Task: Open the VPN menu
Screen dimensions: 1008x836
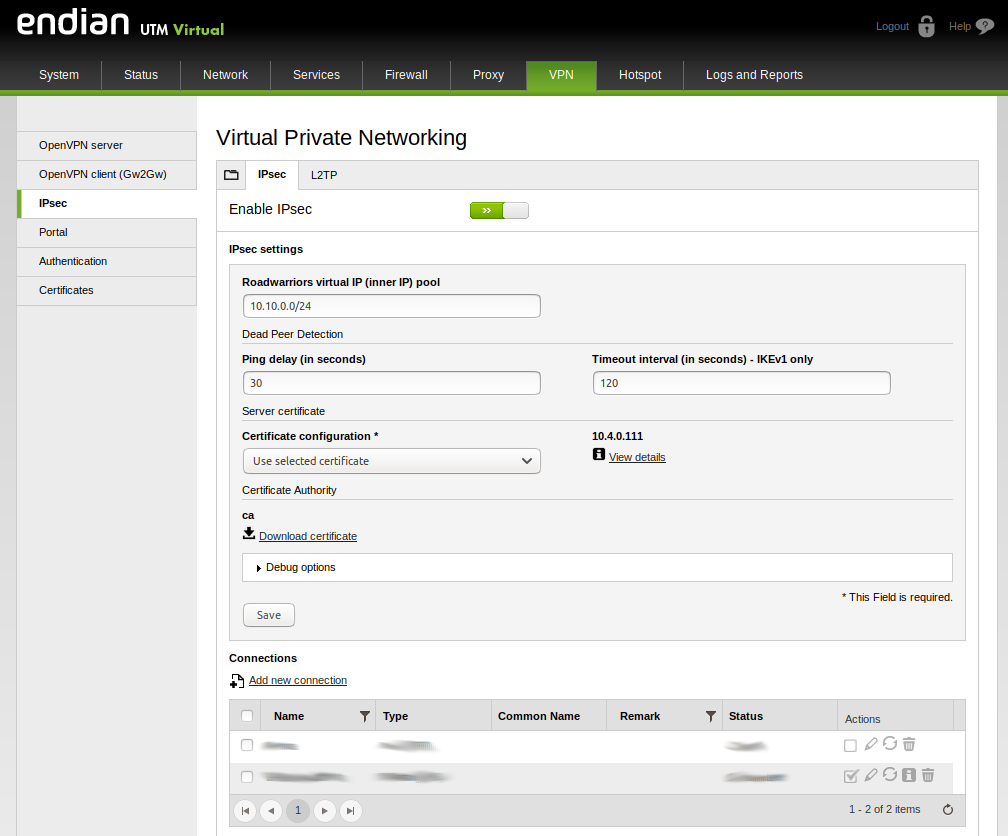Action: 561,75
